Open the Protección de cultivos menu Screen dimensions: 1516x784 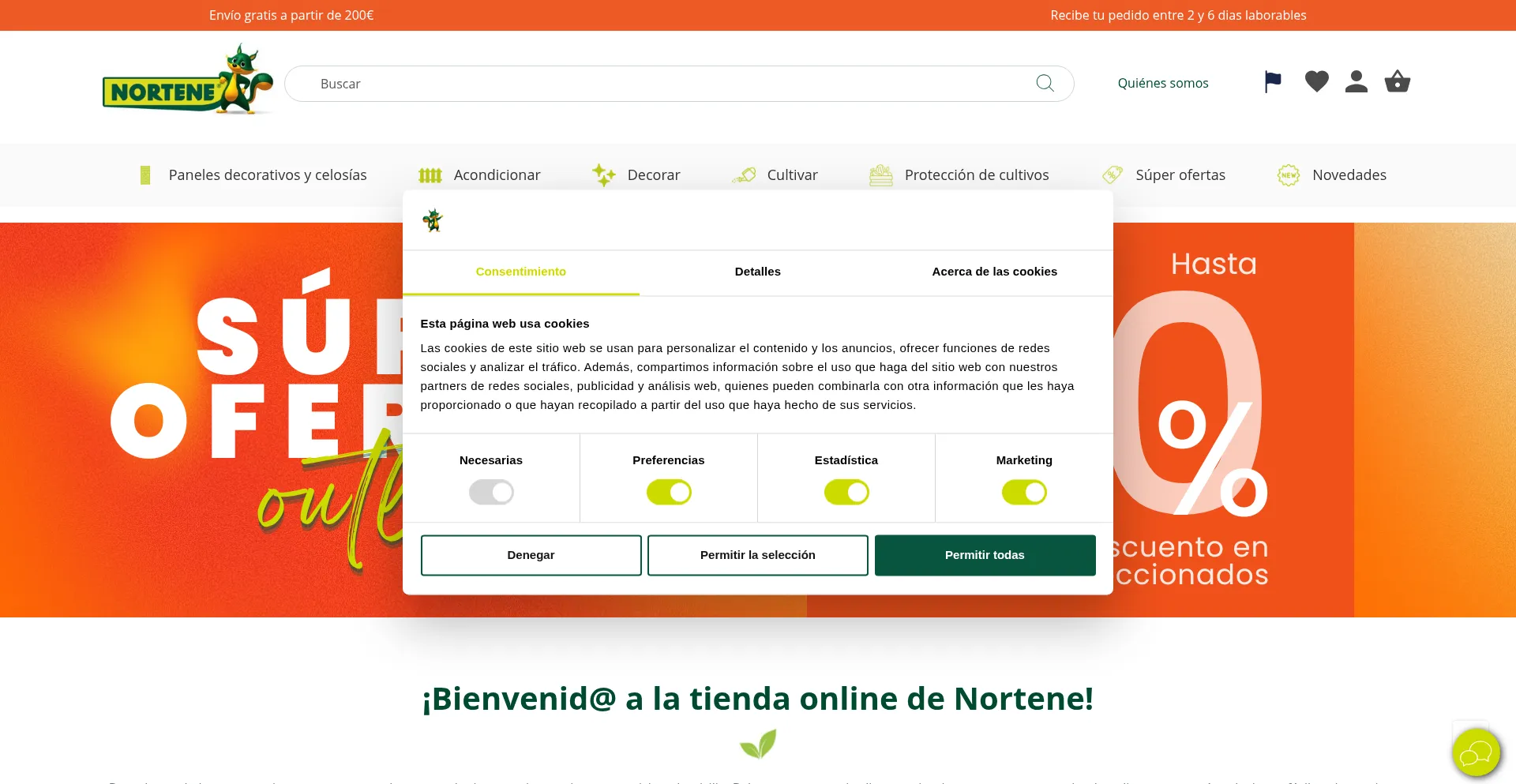coord(977,175)
